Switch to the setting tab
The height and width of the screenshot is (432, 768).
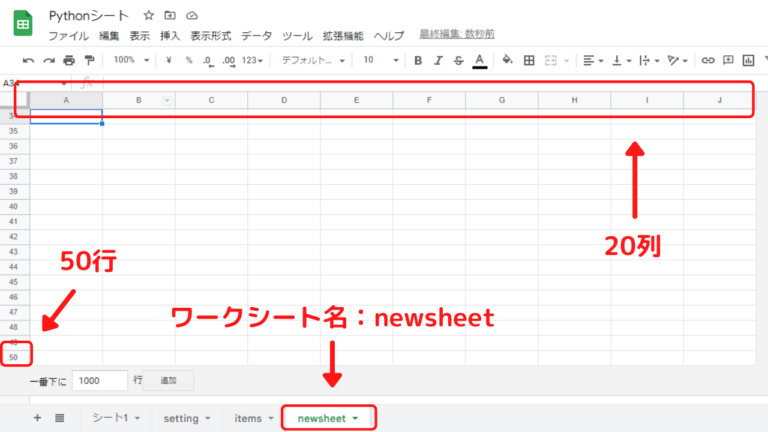pyautogui.click(x=187, y=418)
